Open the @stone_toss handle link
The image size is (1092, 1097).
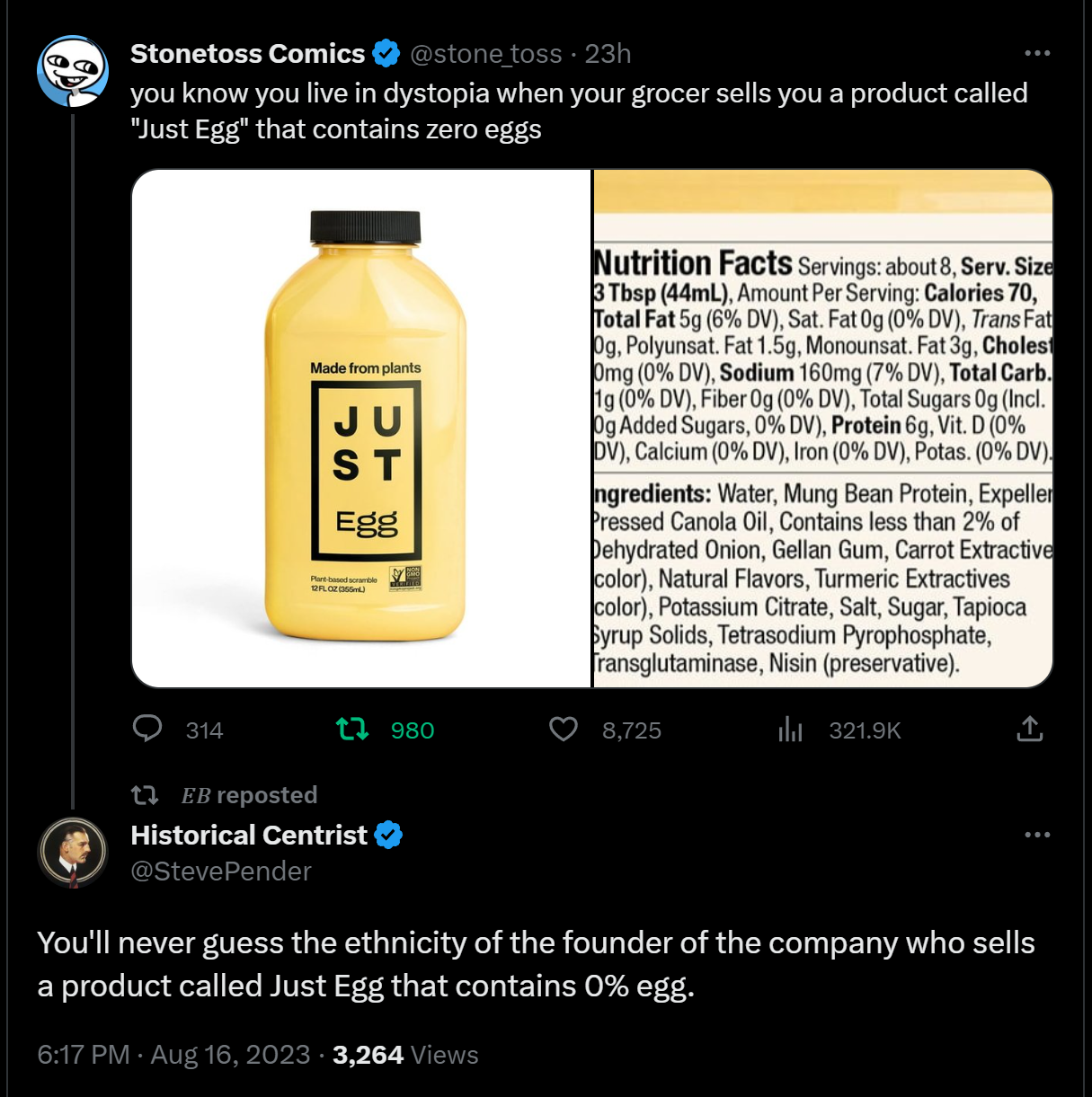485,54
